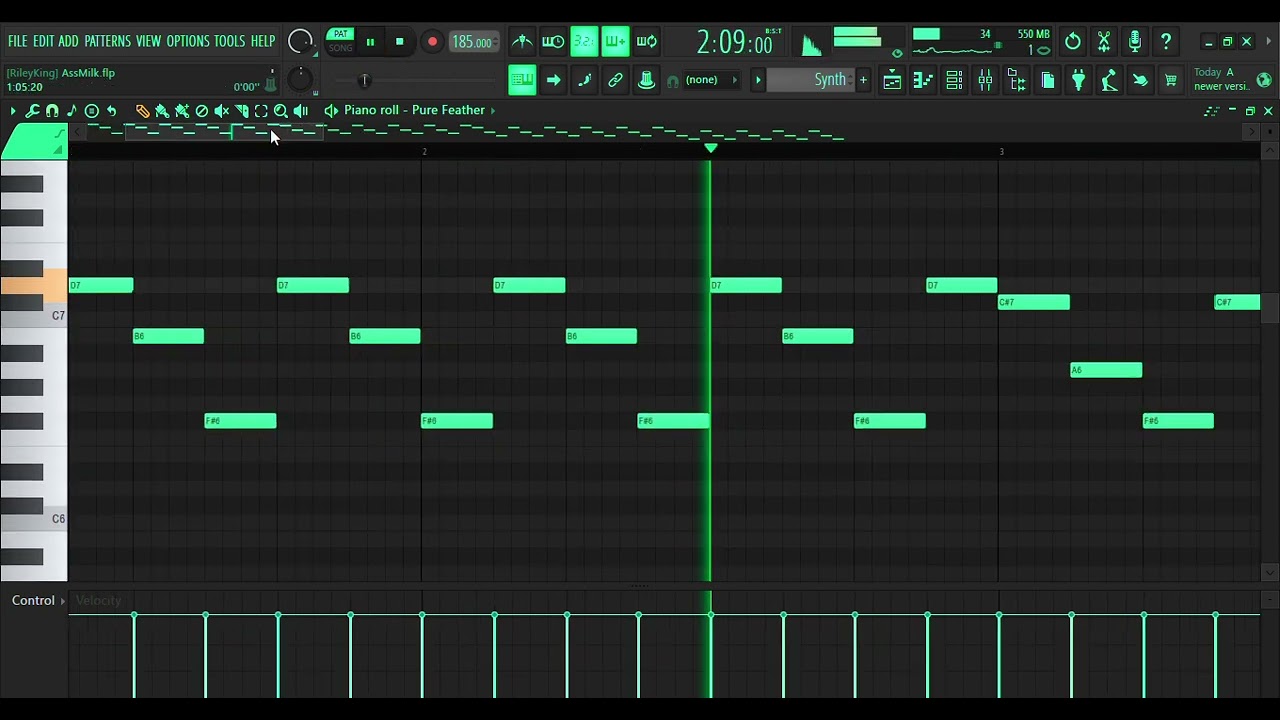Viewport: 1280px width, 720px height.
Task: Pick the Zoom magnifier tool
Action: tap(281, 111)
